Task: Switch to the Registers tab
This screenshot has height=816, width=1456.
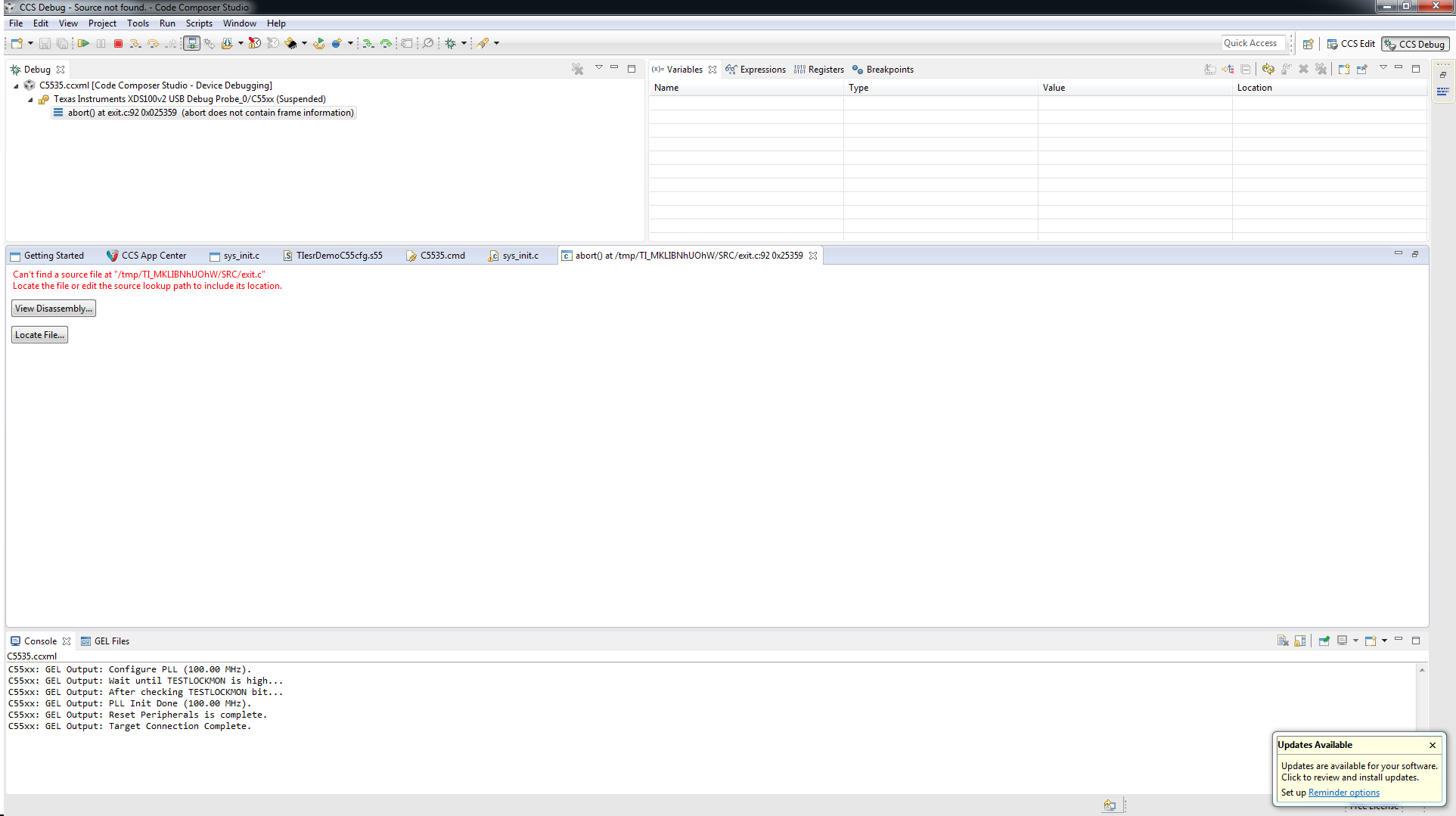Action: click(x=818, y=70)
